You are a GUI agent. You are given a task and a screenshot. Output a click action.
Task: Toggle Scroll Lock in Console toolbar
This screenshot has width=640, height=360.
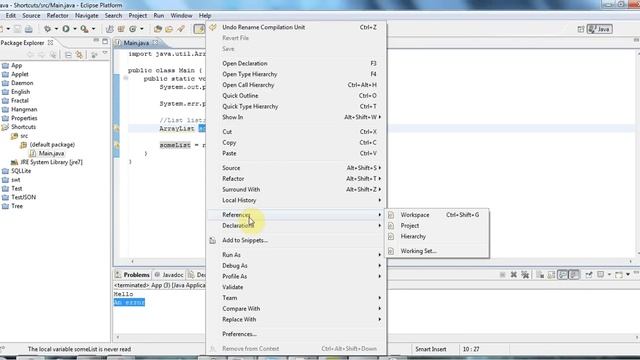[x=551, y=275]
